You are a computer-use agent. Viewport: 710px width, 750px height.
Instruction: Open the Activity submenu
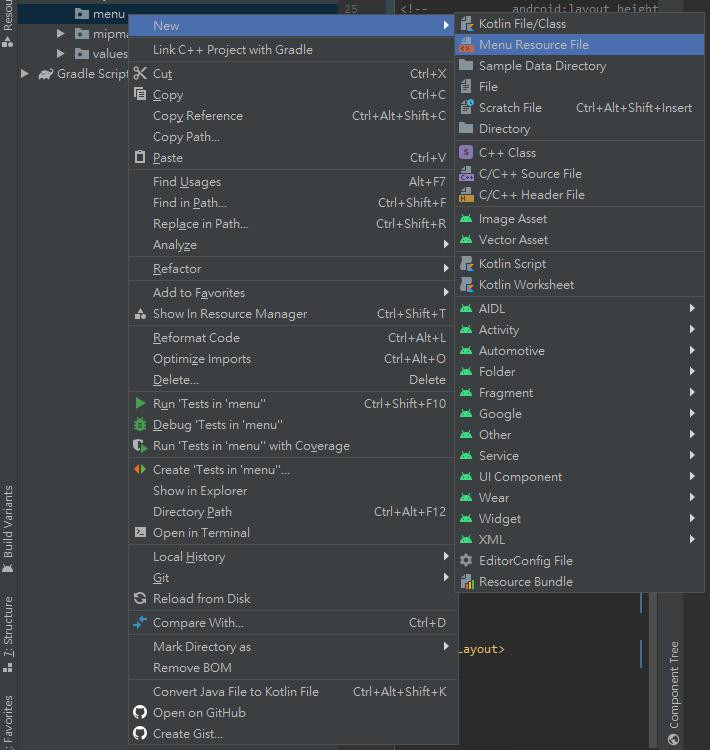click(x=579, y=330)
